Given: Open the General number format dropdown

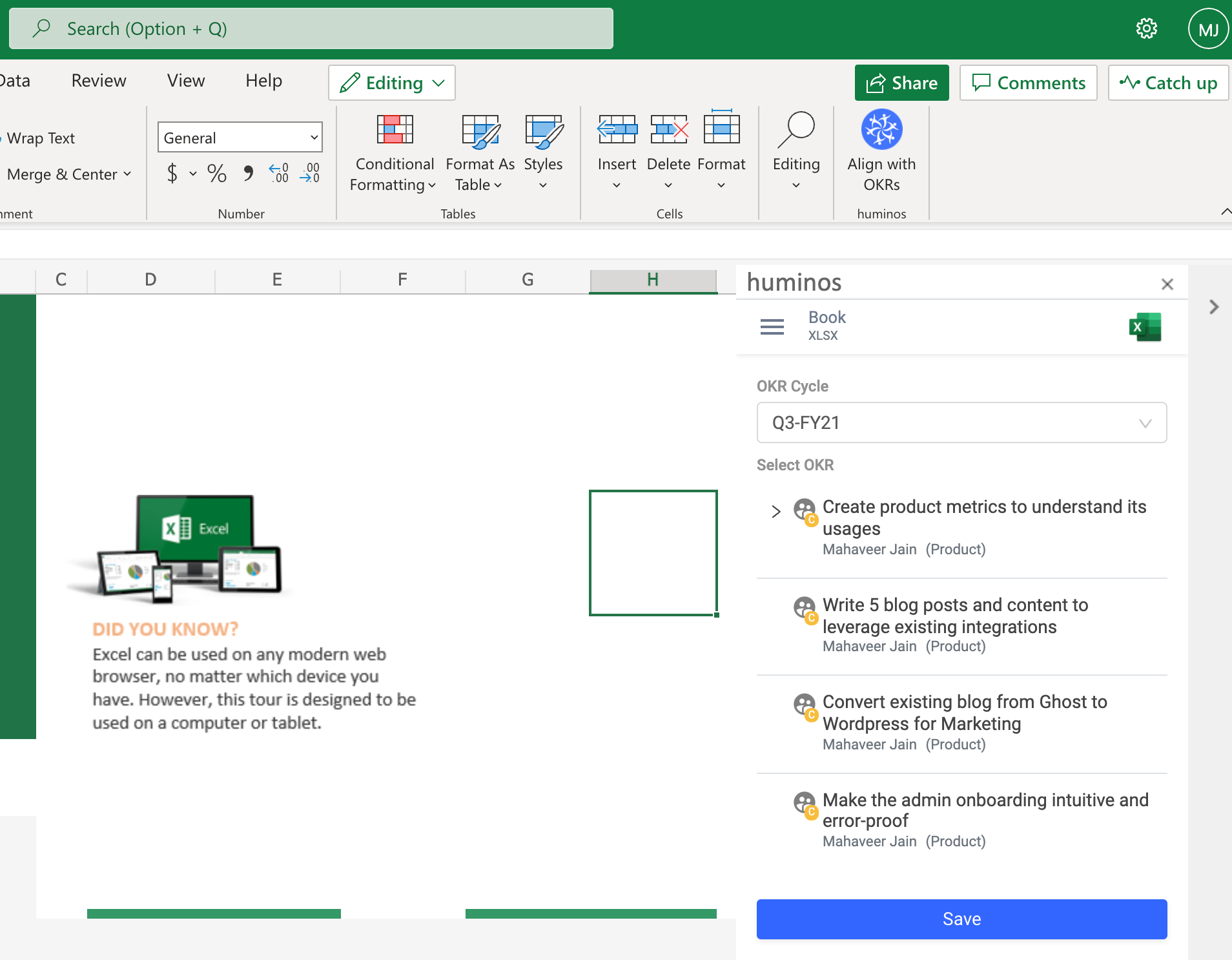Looking at the screenshot, I should pos(240,137).
